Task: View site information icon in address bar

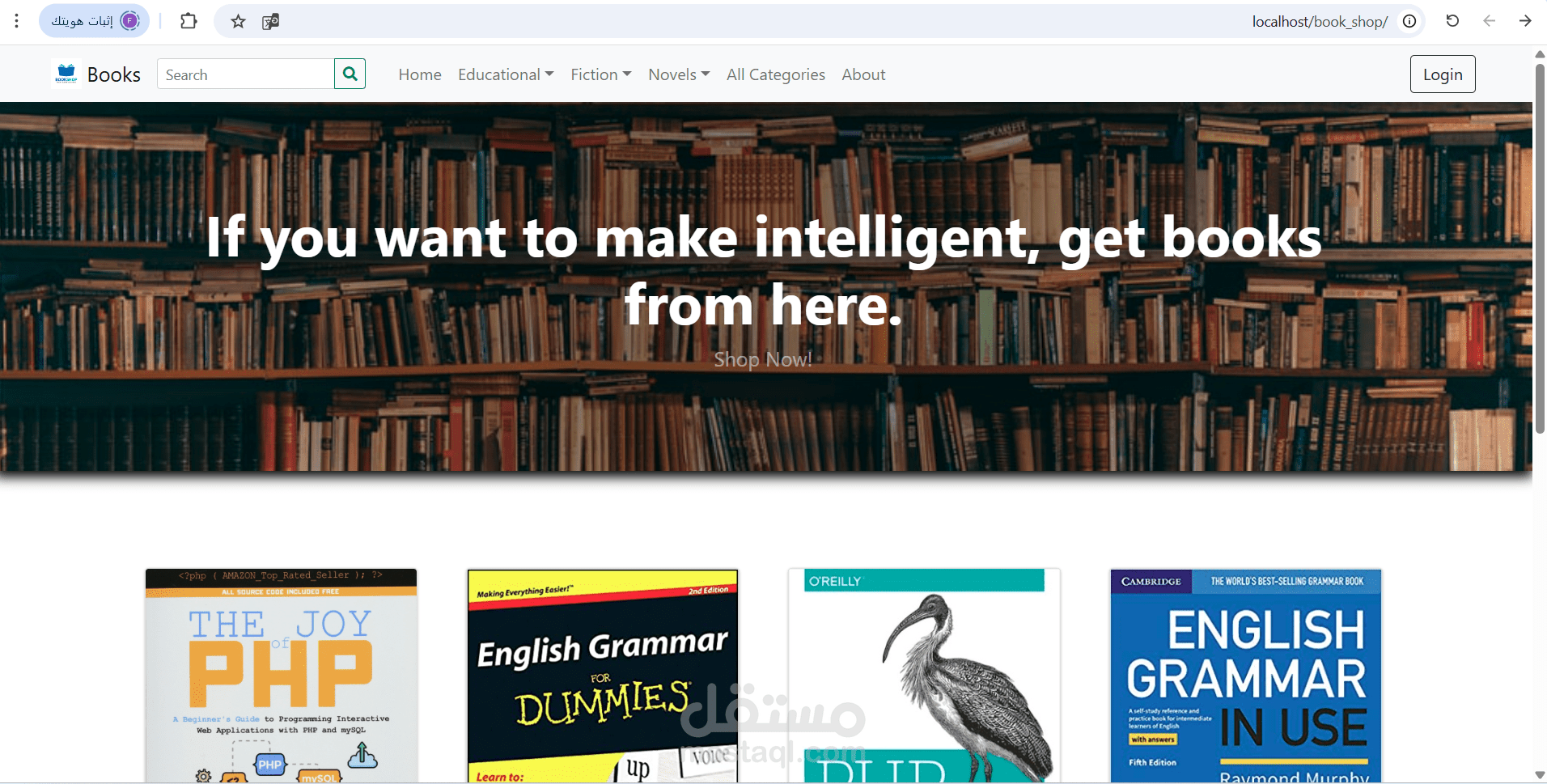Action: [1409, 21]
